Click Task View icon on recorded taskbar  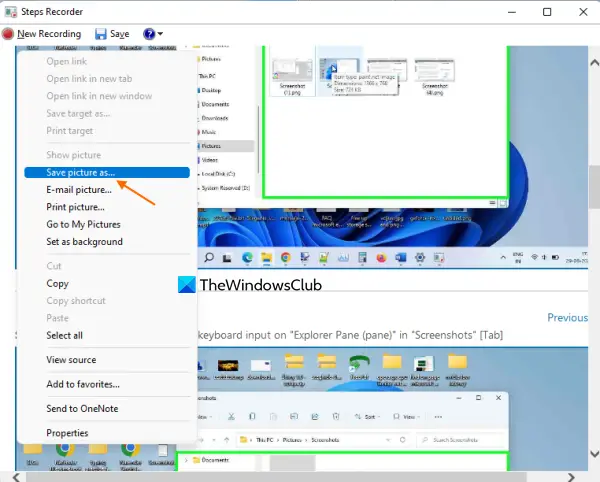[227, 258]
